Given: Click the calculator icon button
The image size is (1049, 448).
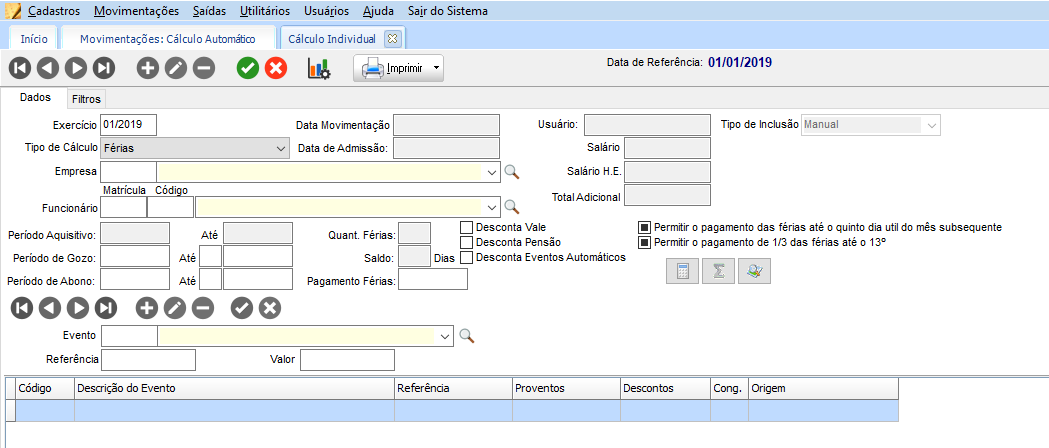Looking at the screenshot, I should pos(682,271).
